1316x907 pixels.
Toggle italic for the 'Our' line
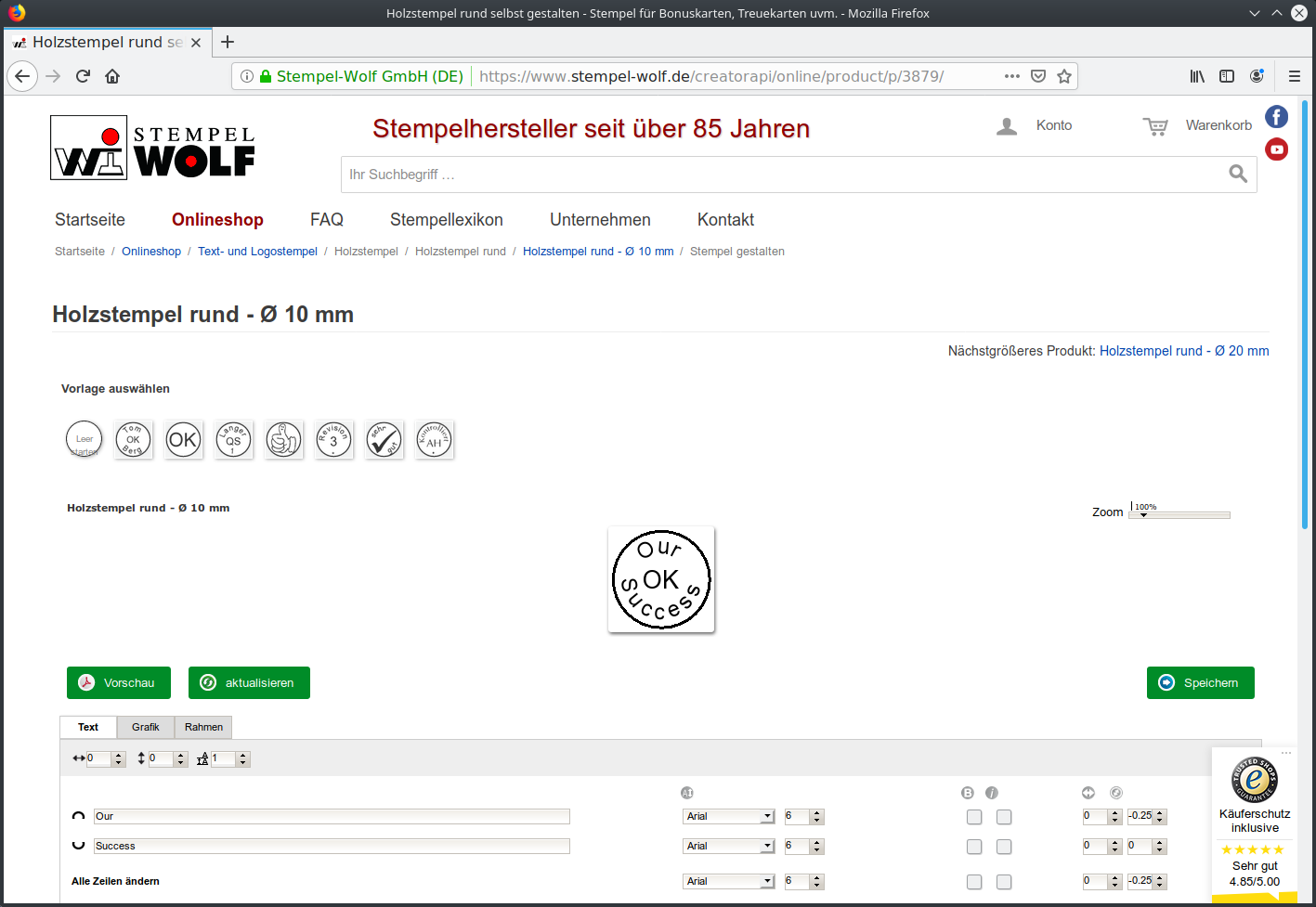1004,817
